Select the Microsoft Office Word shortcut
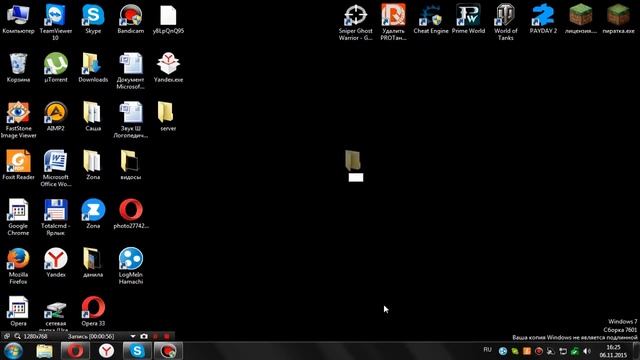Viewport: 640px width, 360px height. (x=56, y=169)
